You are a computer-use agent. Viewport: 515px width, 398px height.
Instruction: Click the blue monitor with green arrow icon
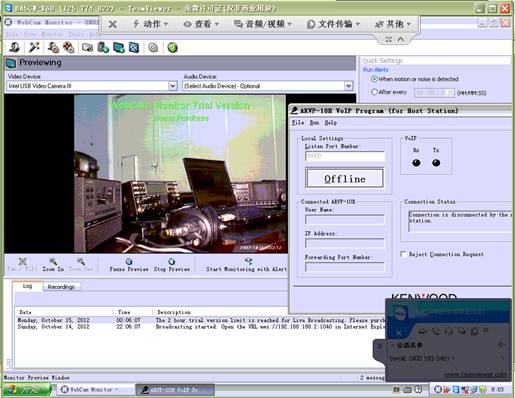coord(119,48)
